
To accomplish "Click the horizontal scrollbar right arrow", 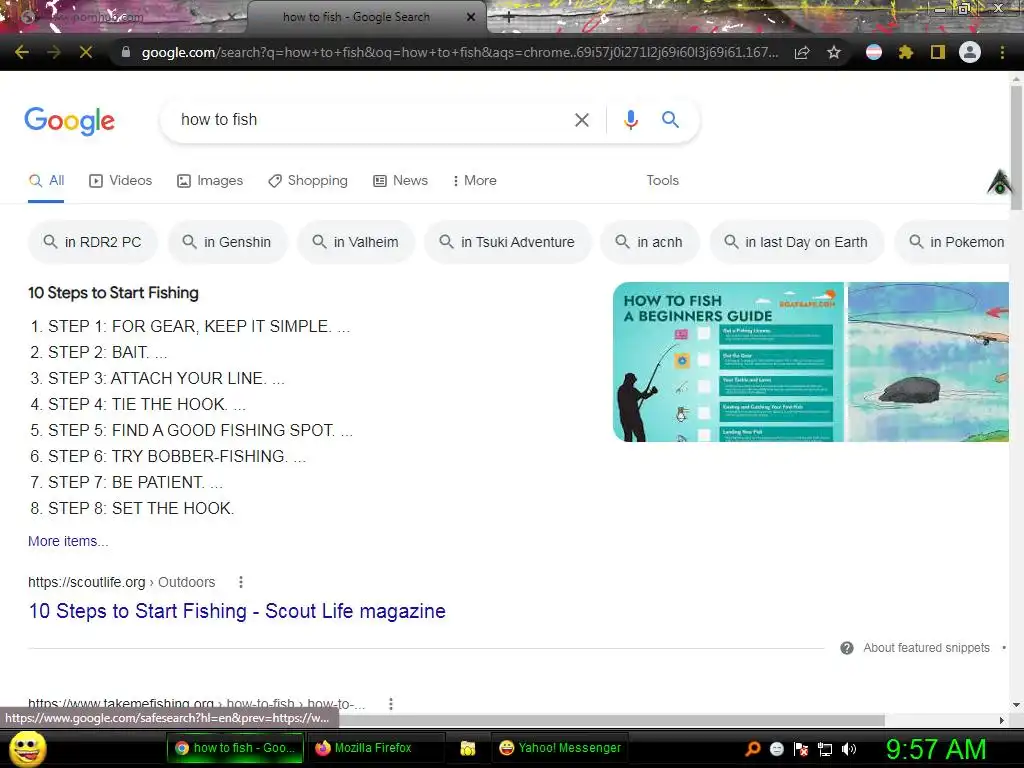I will [x=1002, y=720].
